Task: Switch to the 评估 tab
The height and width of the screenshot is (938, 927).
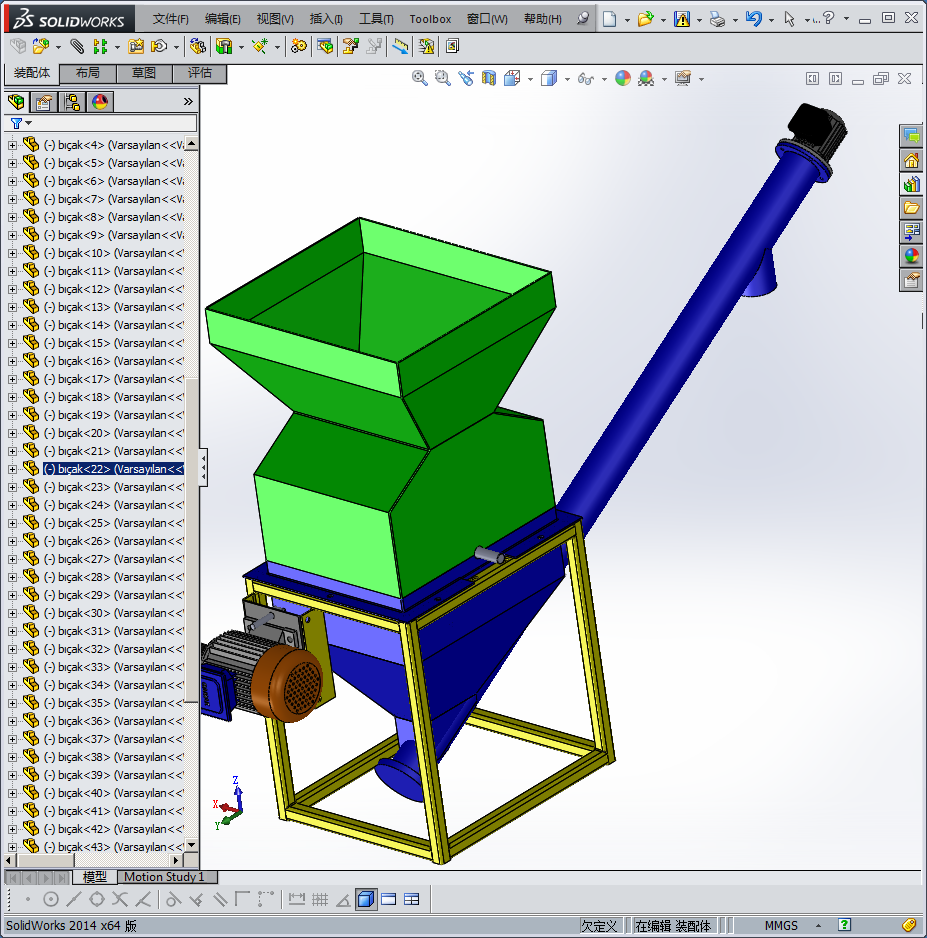Action: click(200, 73)
